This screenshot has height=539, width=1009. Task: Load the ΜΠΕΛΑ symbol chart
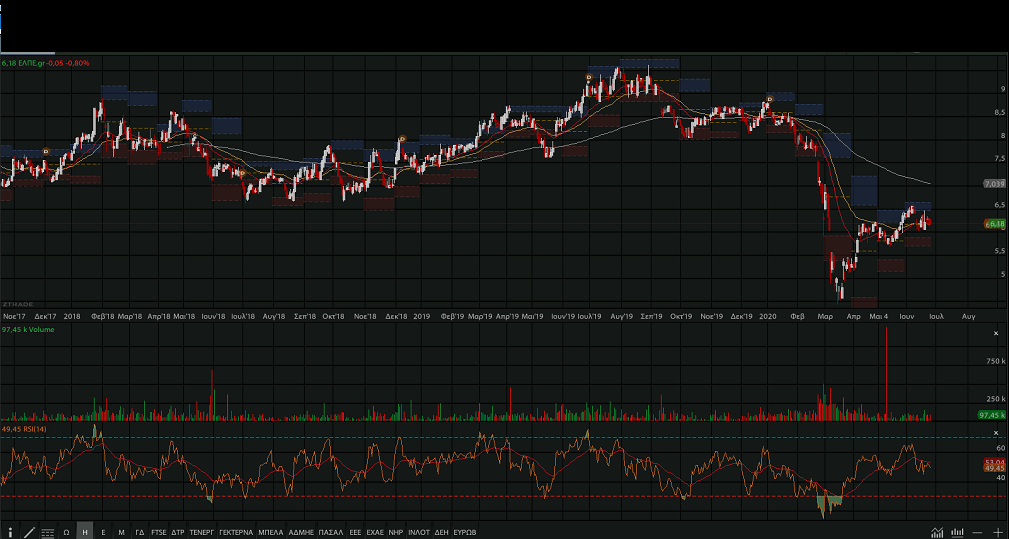271,532
